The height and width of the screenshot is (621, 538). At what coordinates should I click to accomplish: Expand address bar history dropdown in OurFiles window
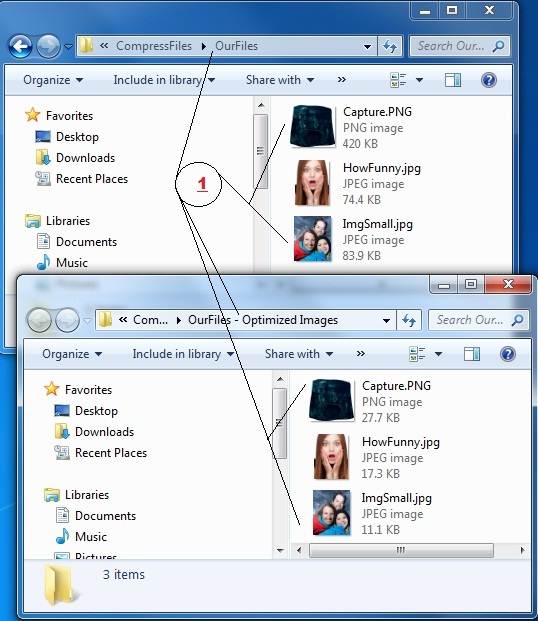click(x=367, y=46)
